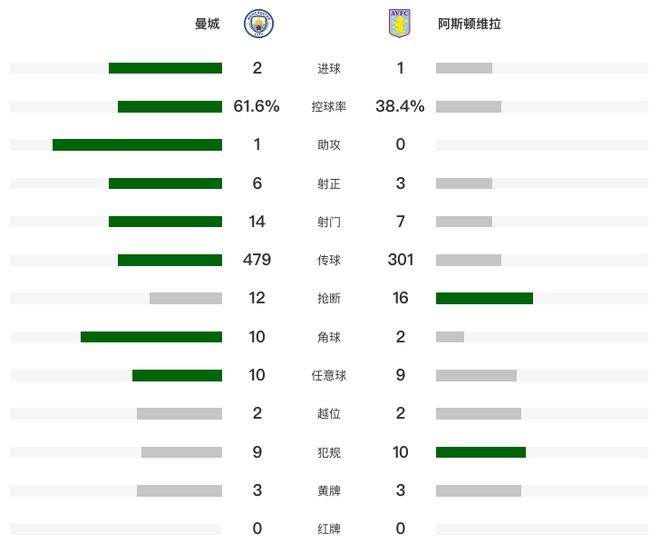Image resolution: width=660 pixels, height=554 pixels.
Task: Click the Manchester City club crest
Action: point(258,23)
